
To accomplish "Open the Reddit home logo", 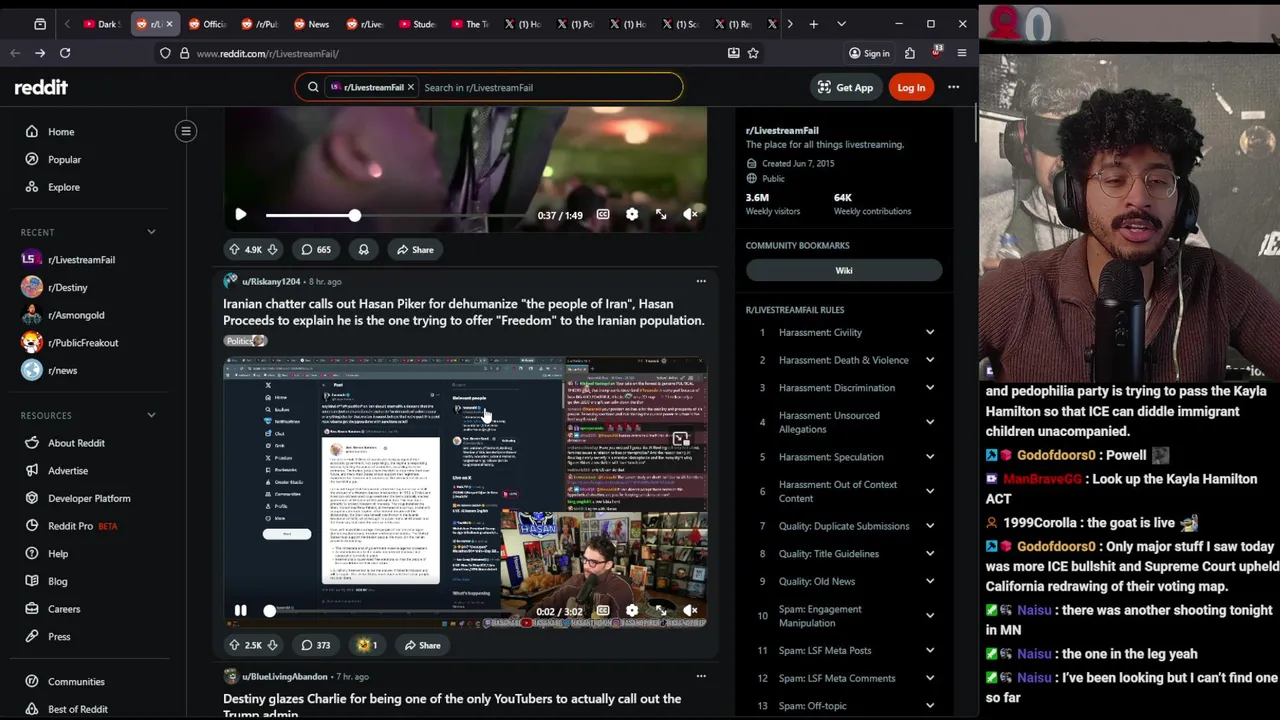I will [41, 87].
